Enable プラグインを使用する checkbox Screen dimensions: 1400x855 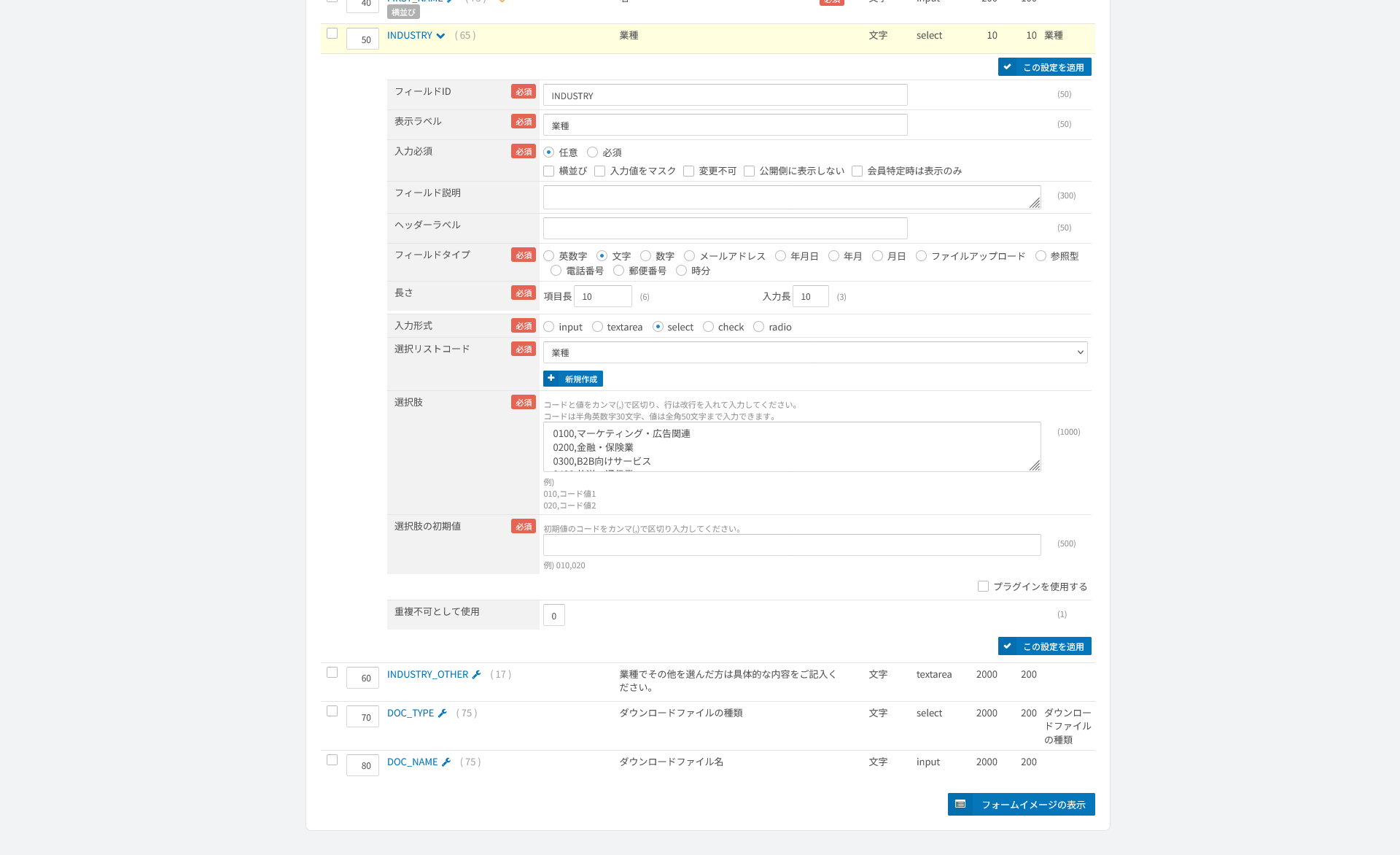984,587
